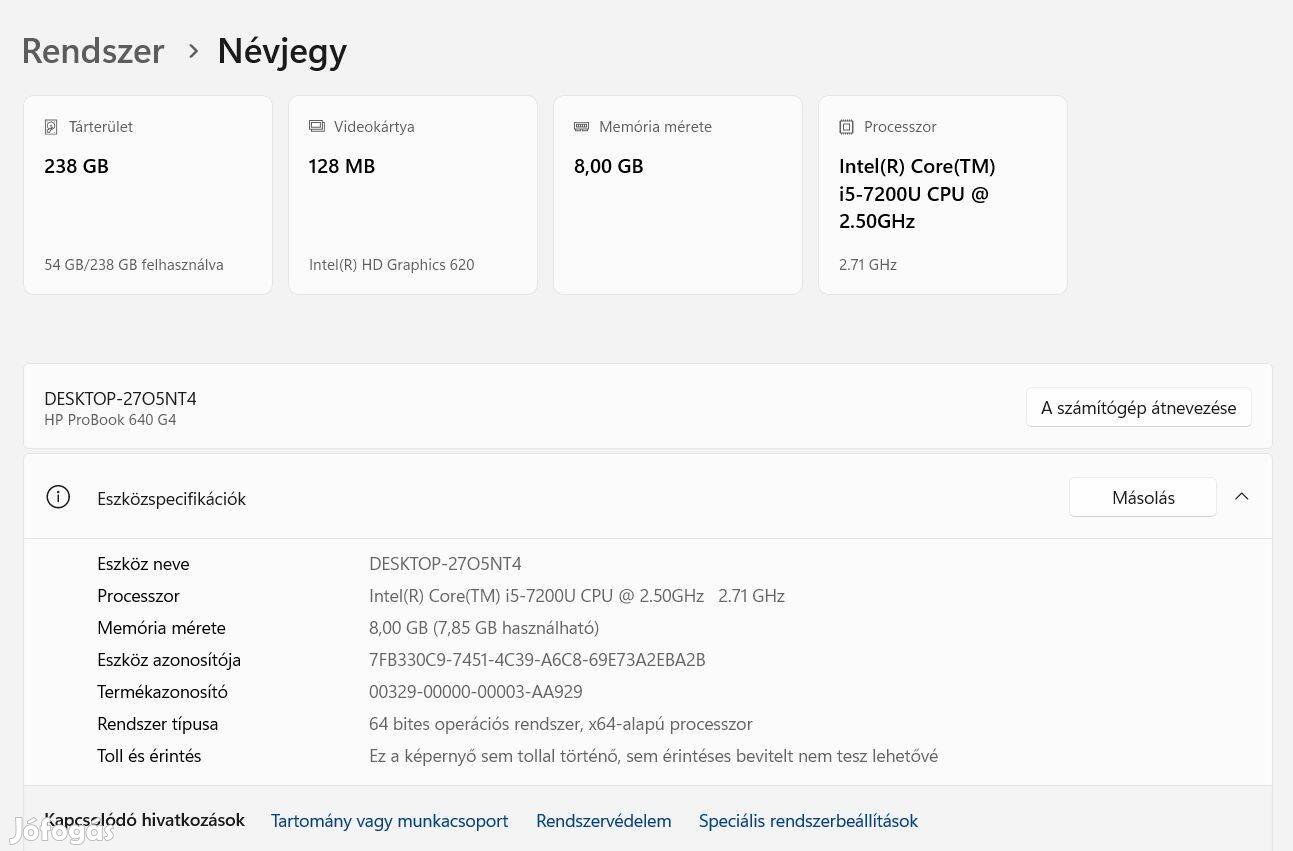The width and height of the screenshot is (1293, 851).
Task: Click the Eszköz azonosítója value text
Action: coord(537,660)
